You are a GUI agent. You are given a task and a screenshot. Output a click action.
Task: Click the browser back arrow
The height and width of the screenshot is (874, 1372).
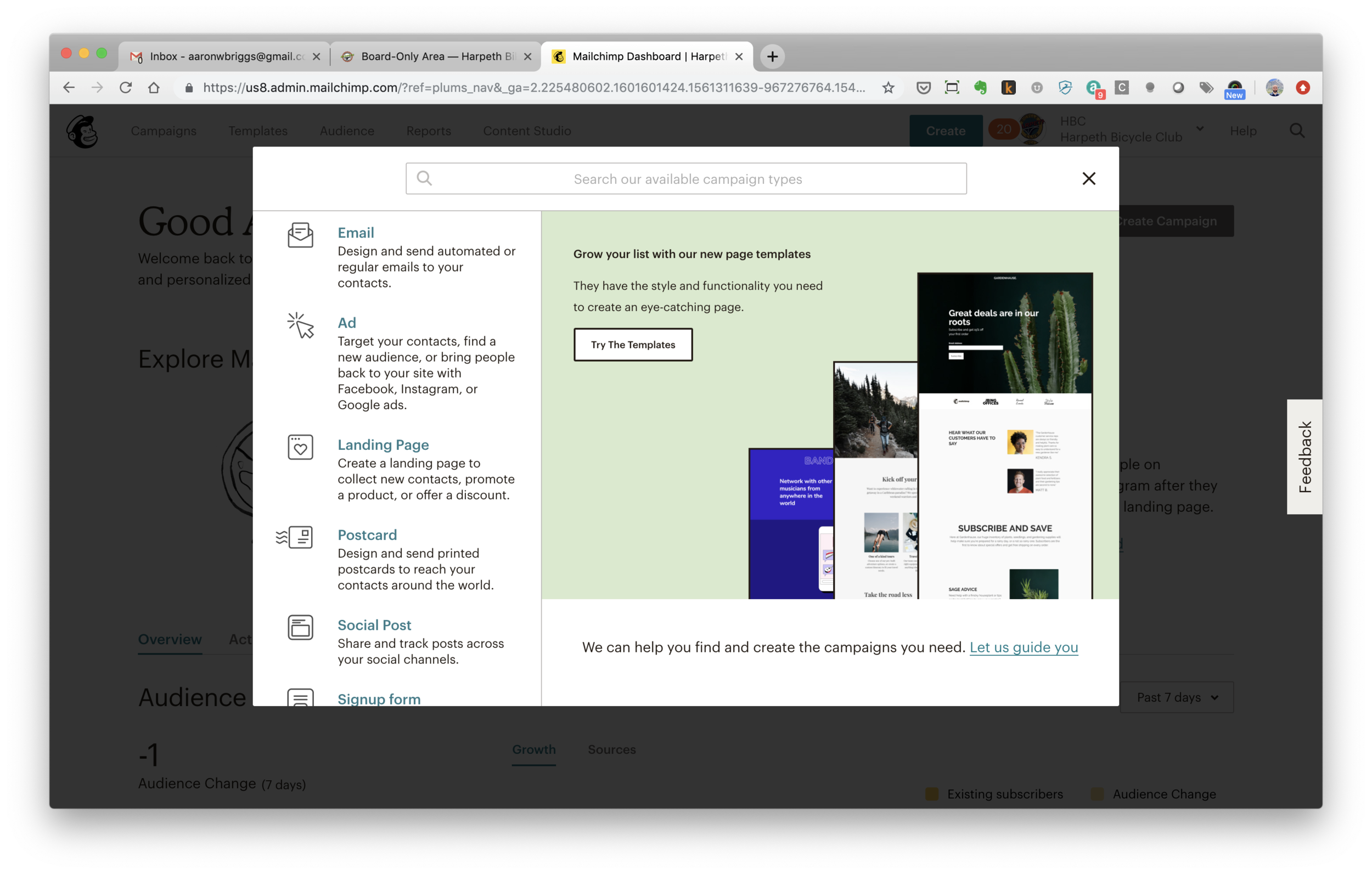(69, 88)
